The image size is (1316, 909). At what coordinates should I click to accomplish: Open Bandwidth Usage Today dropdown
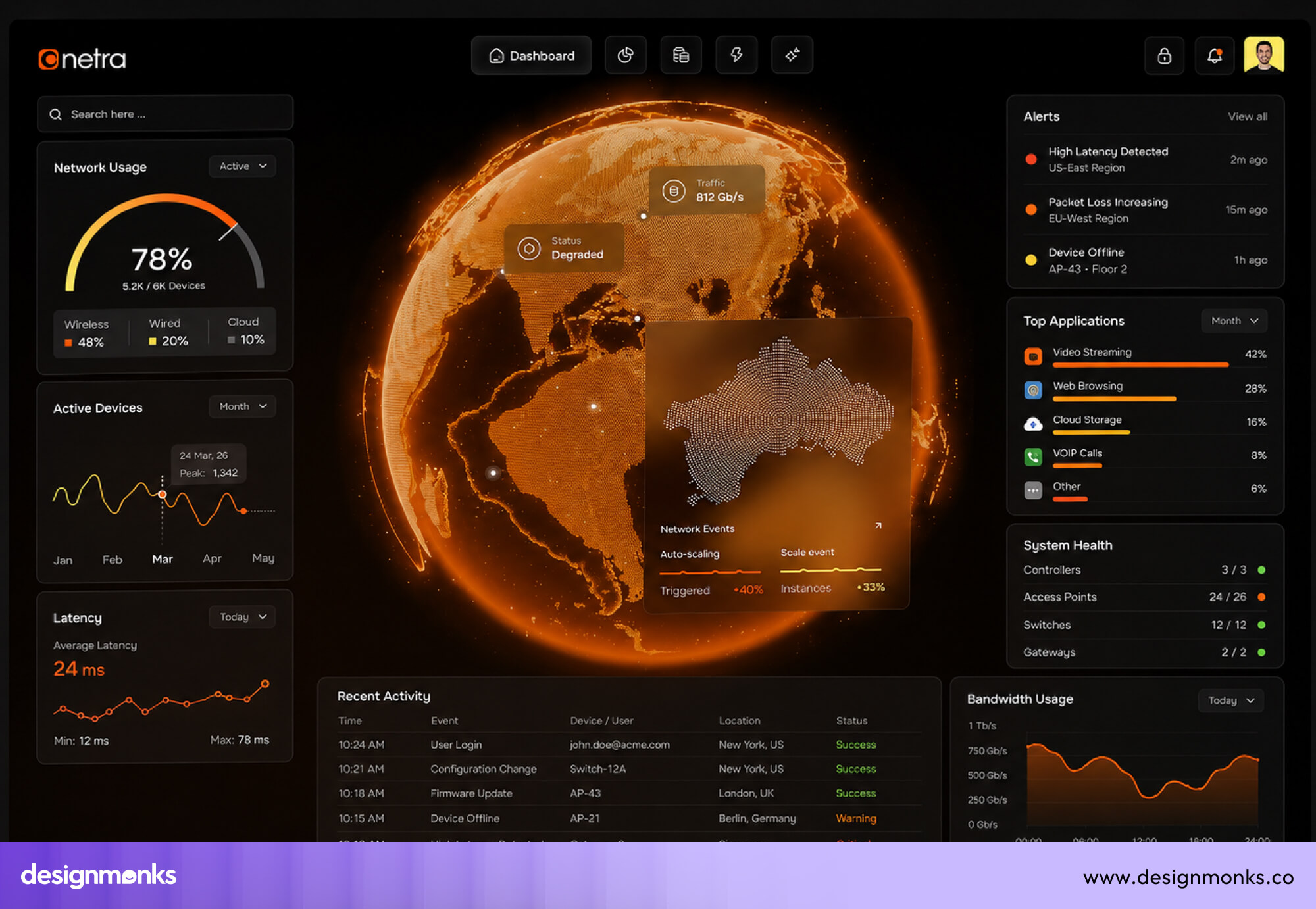(x=1231, y=700)
